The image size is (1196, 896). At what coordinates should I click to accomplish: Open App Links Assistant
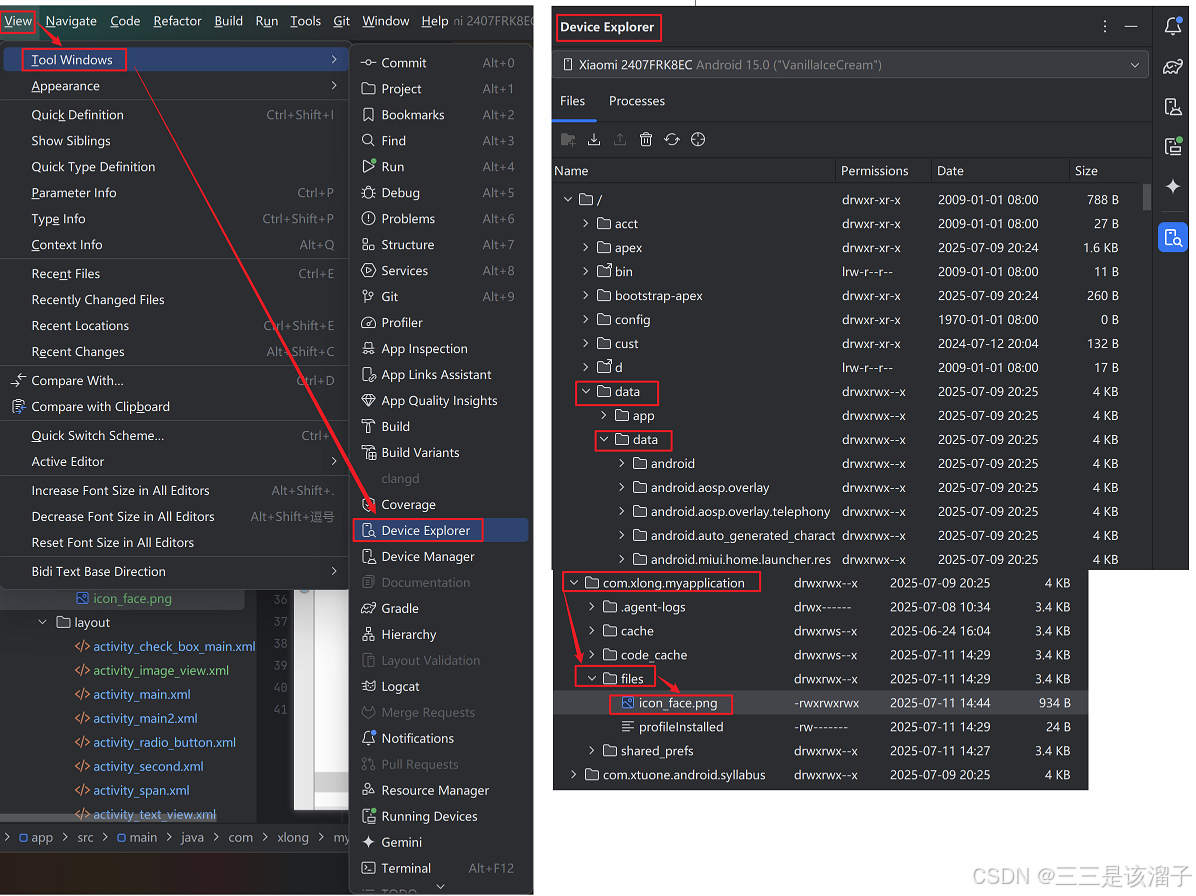coord(440,374)
